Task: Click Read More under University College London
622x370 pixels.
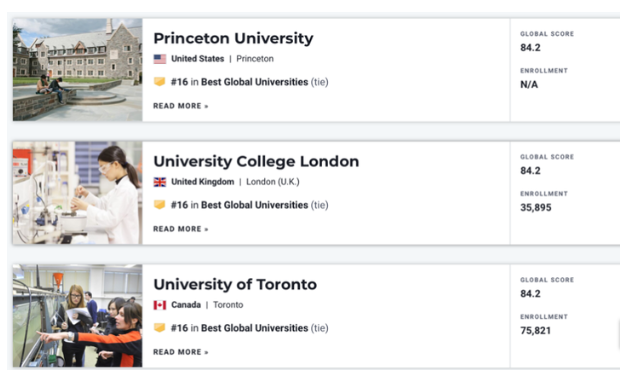Action: [180, 229]
